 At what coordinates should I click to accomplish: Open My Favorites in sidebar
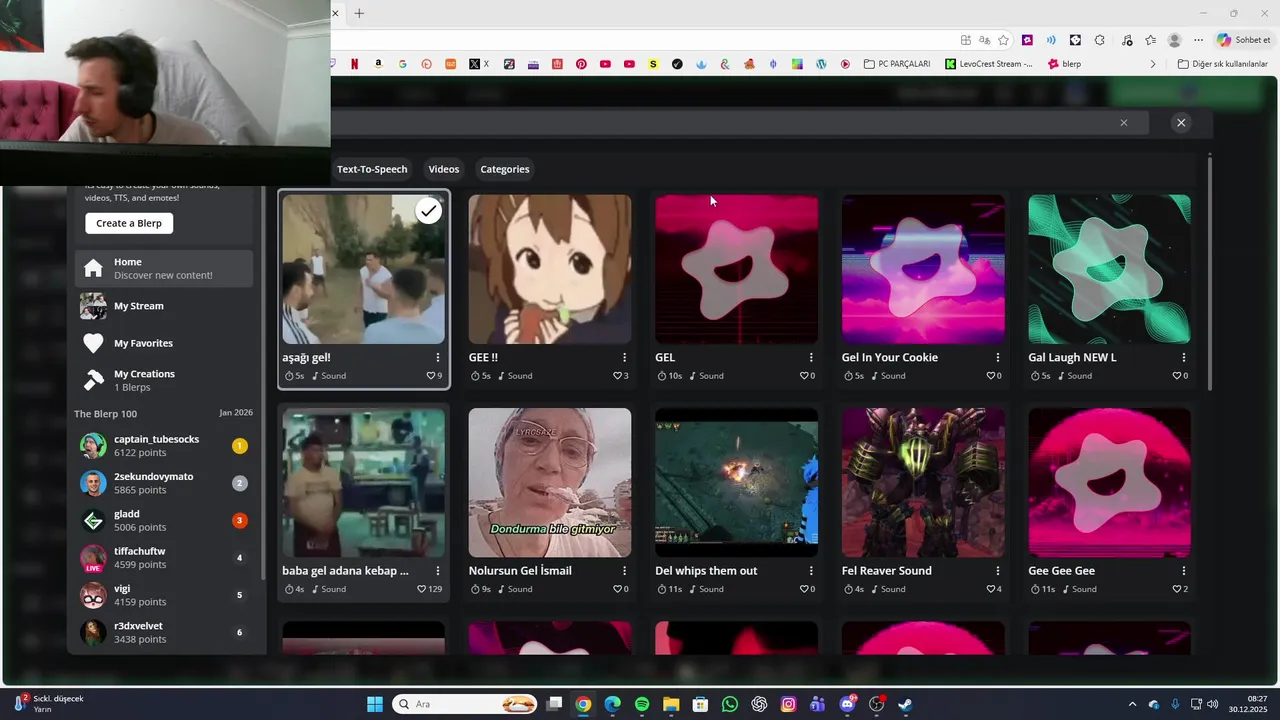click(164, 343)
